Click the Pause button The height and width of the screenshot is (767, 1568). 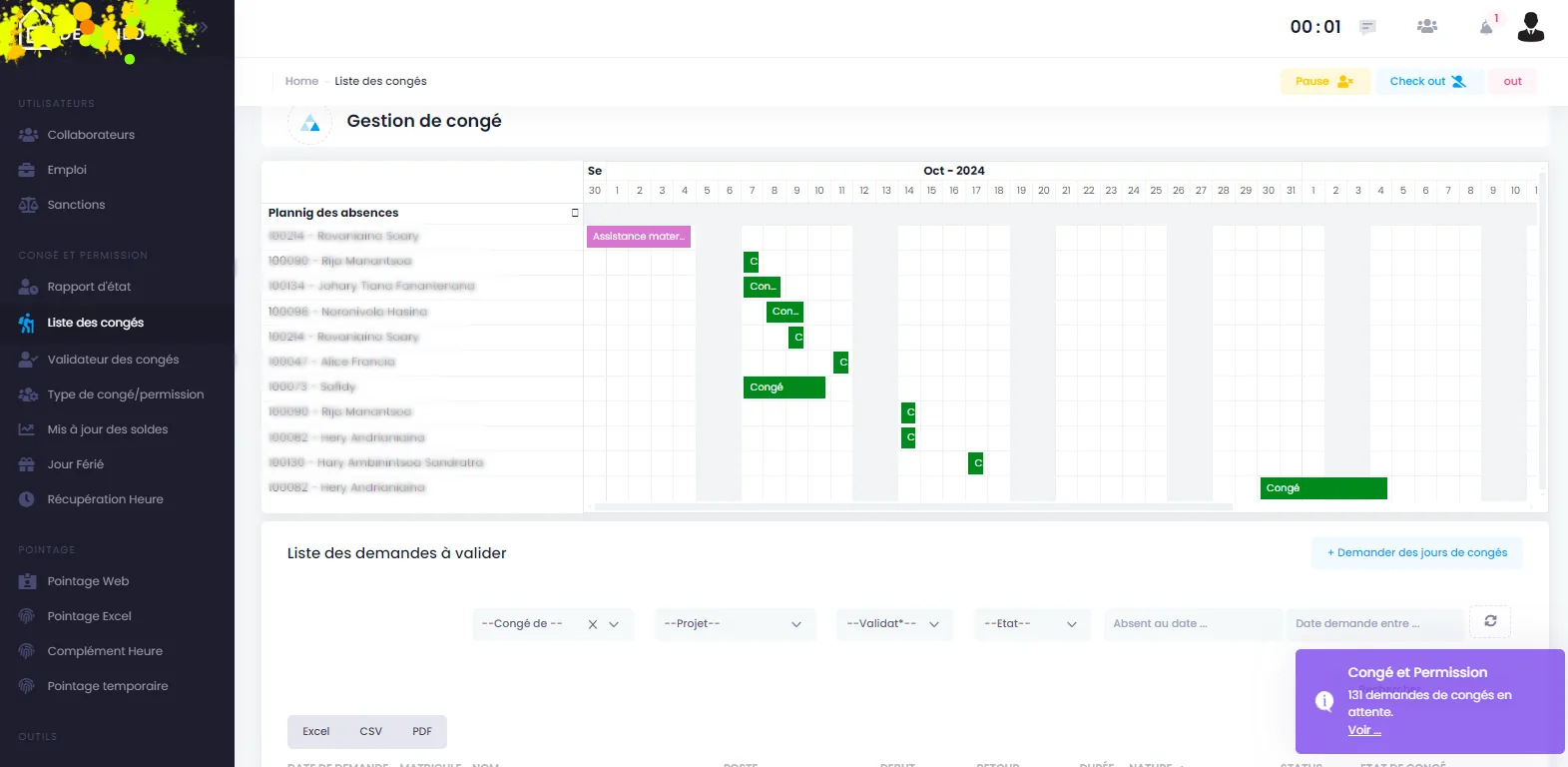point(1325,81)
